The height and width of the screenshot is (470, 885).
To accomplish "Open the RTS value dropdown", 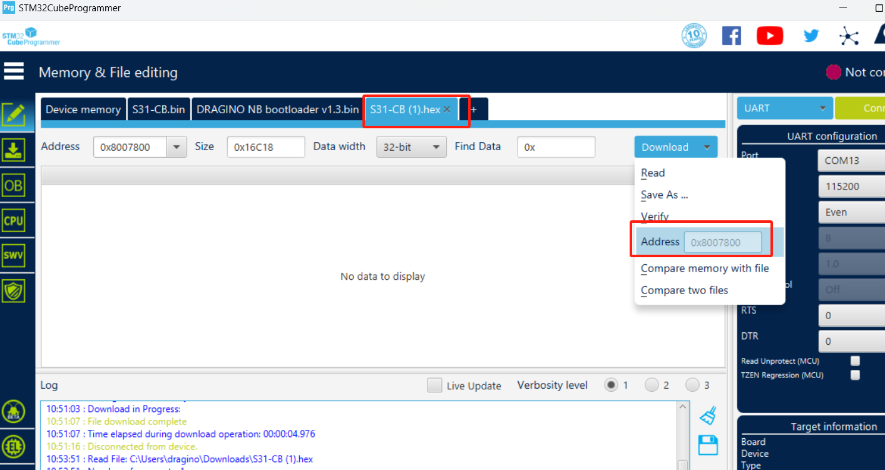I will click(x=851, y=315).
